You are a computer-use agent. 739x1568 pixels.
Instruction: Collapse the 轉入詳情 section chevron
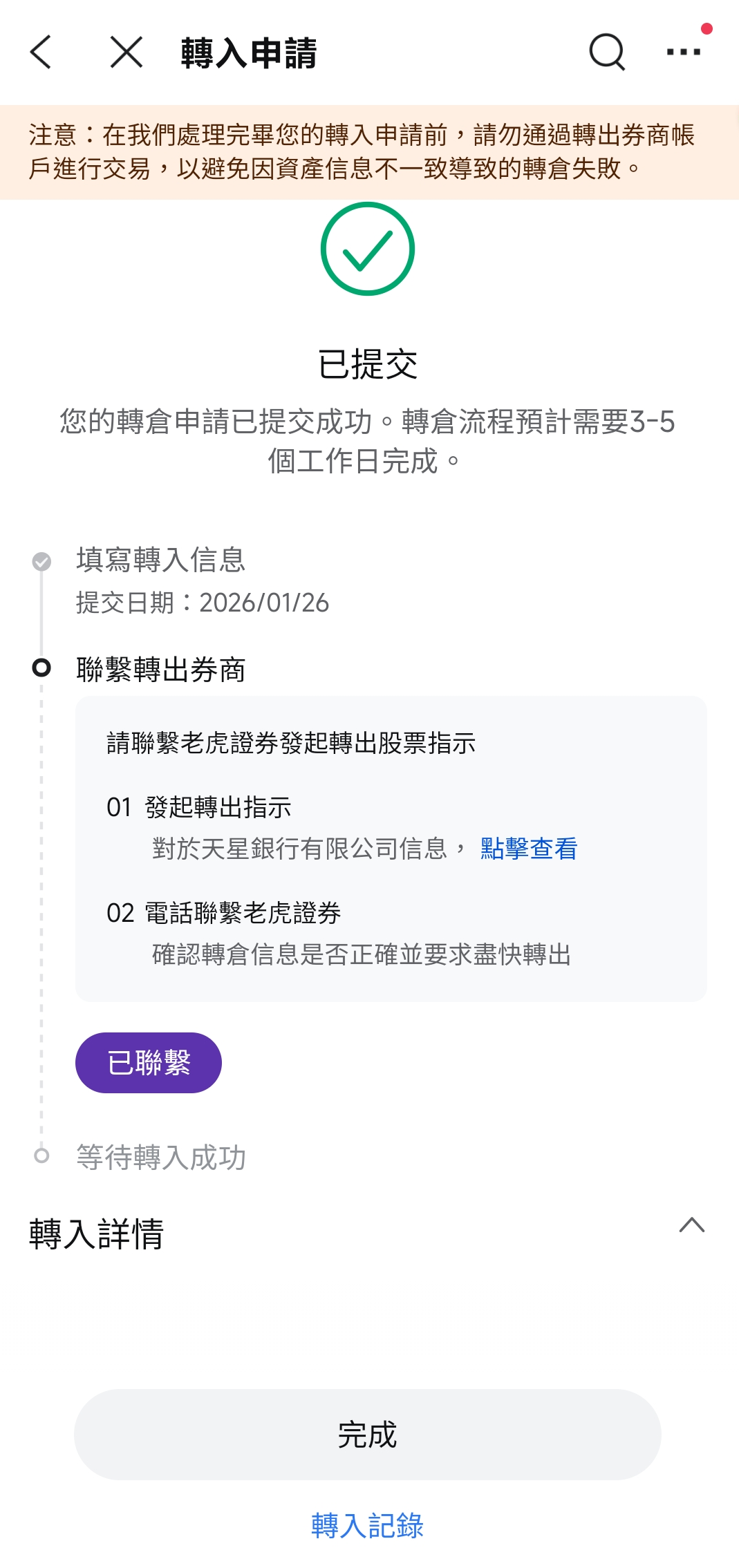coord(691,1225)
